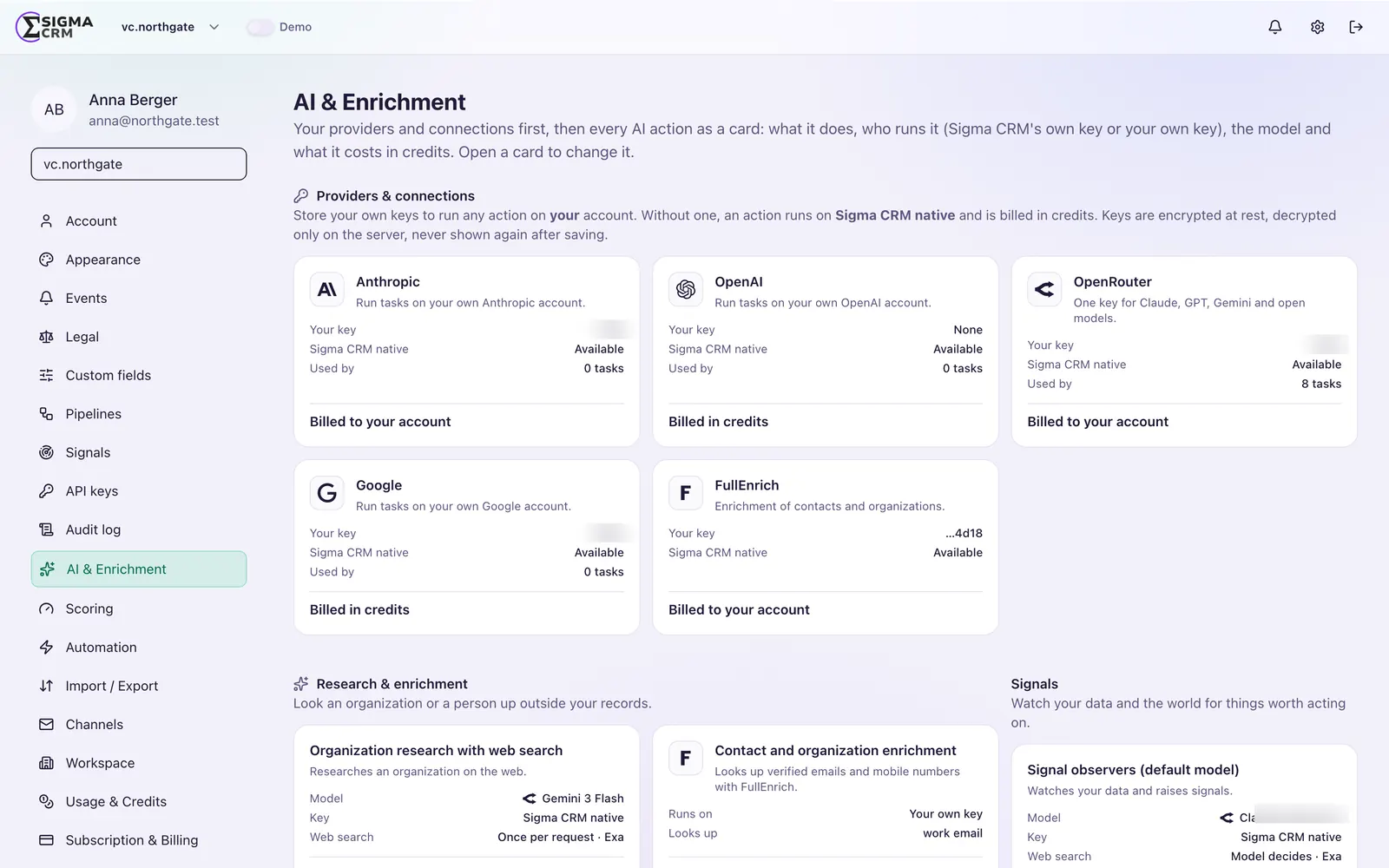
Task: Click the logout icon in header
Action: 1356,27
